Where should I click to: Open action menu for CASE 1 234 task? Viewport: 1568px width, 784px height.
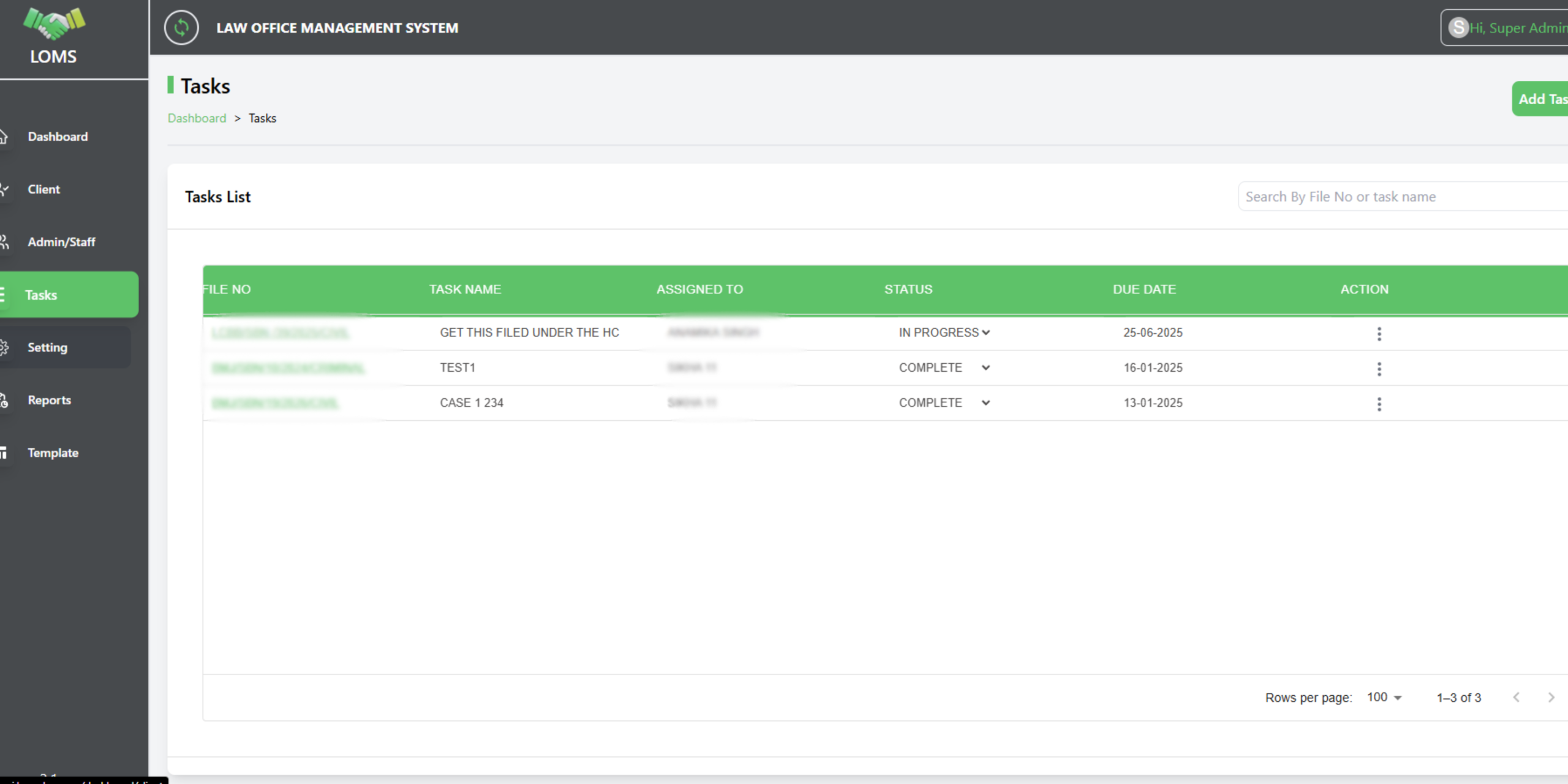pyautogui.click(x=1379, y=404)
